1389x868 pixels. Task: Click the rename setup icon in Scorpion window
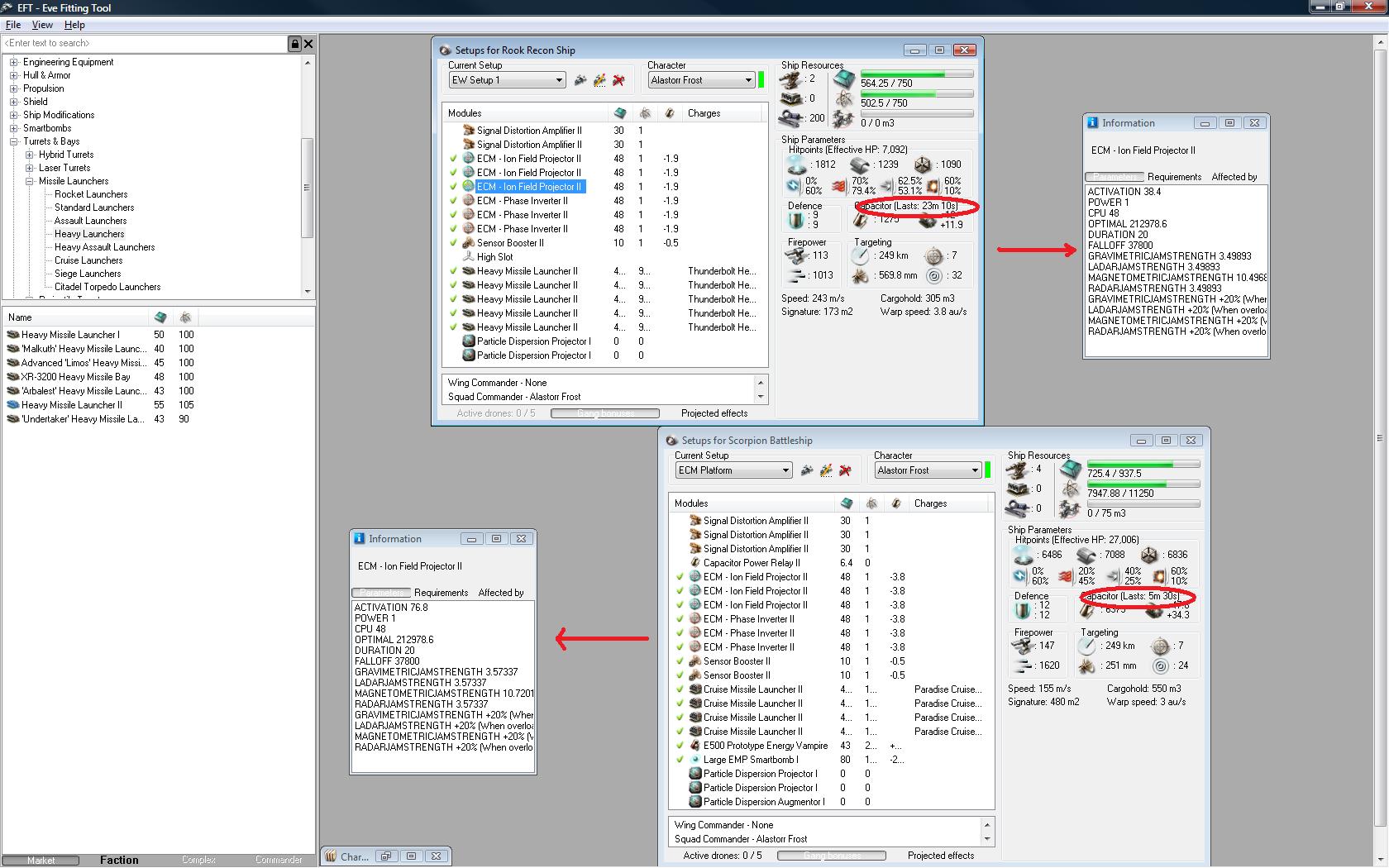826,470
